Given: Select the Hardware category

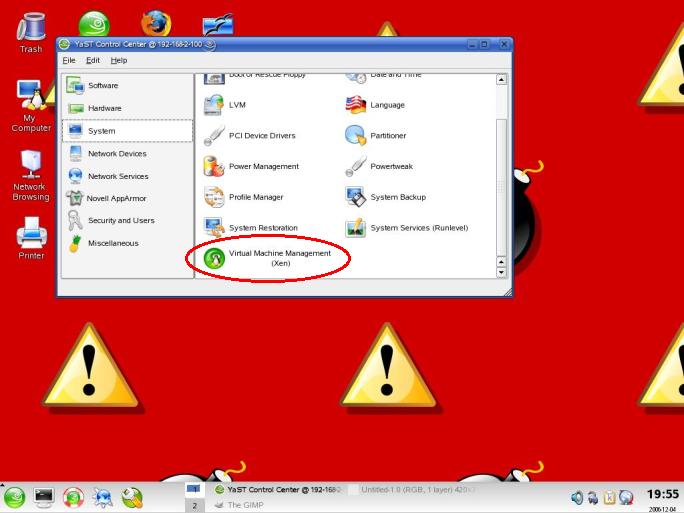Looking at the screenshot, I should click(x=127, y=108).
